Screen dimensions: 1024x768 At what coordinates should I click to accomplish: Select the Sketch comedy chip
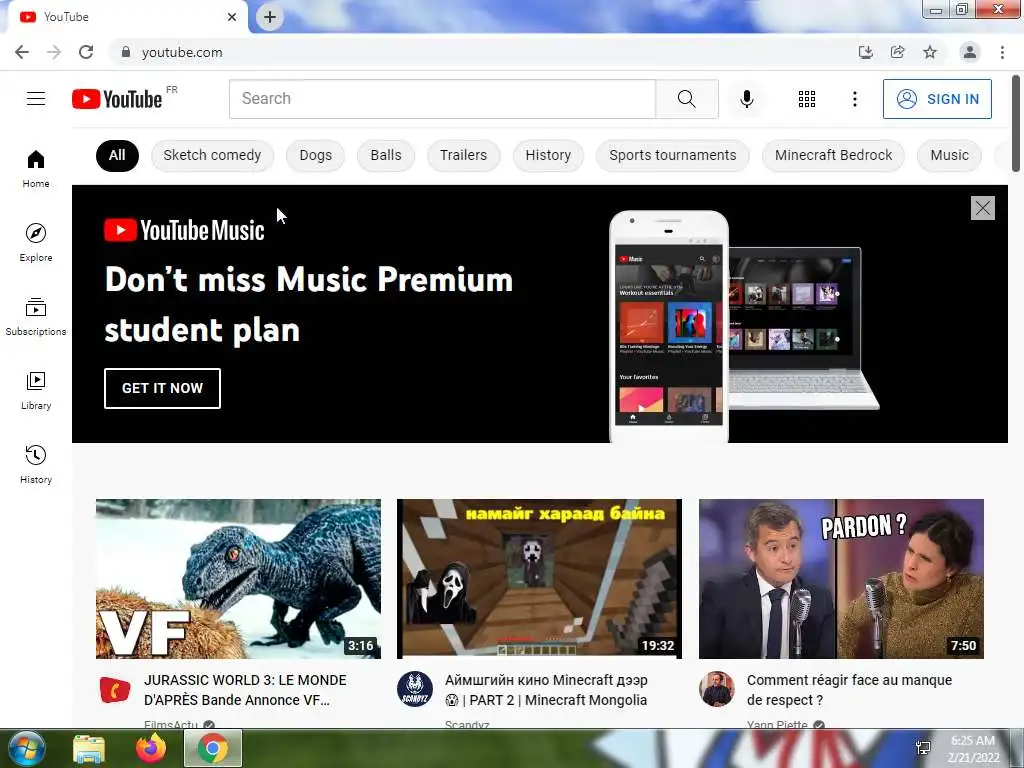coord(212,155)
